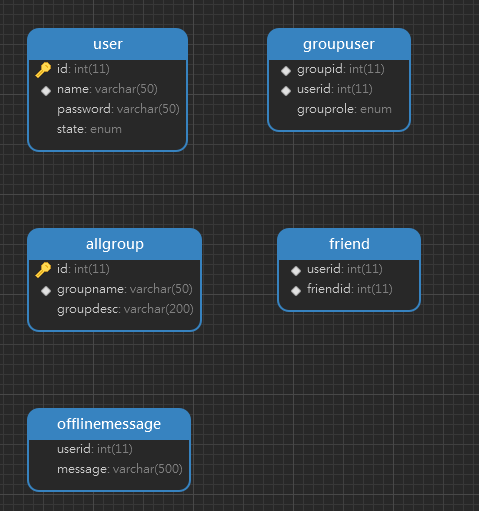Click the primary key icon in allgroup table
Image resolution: width=479 pixels, height=511 pixels.
[43, 270]
